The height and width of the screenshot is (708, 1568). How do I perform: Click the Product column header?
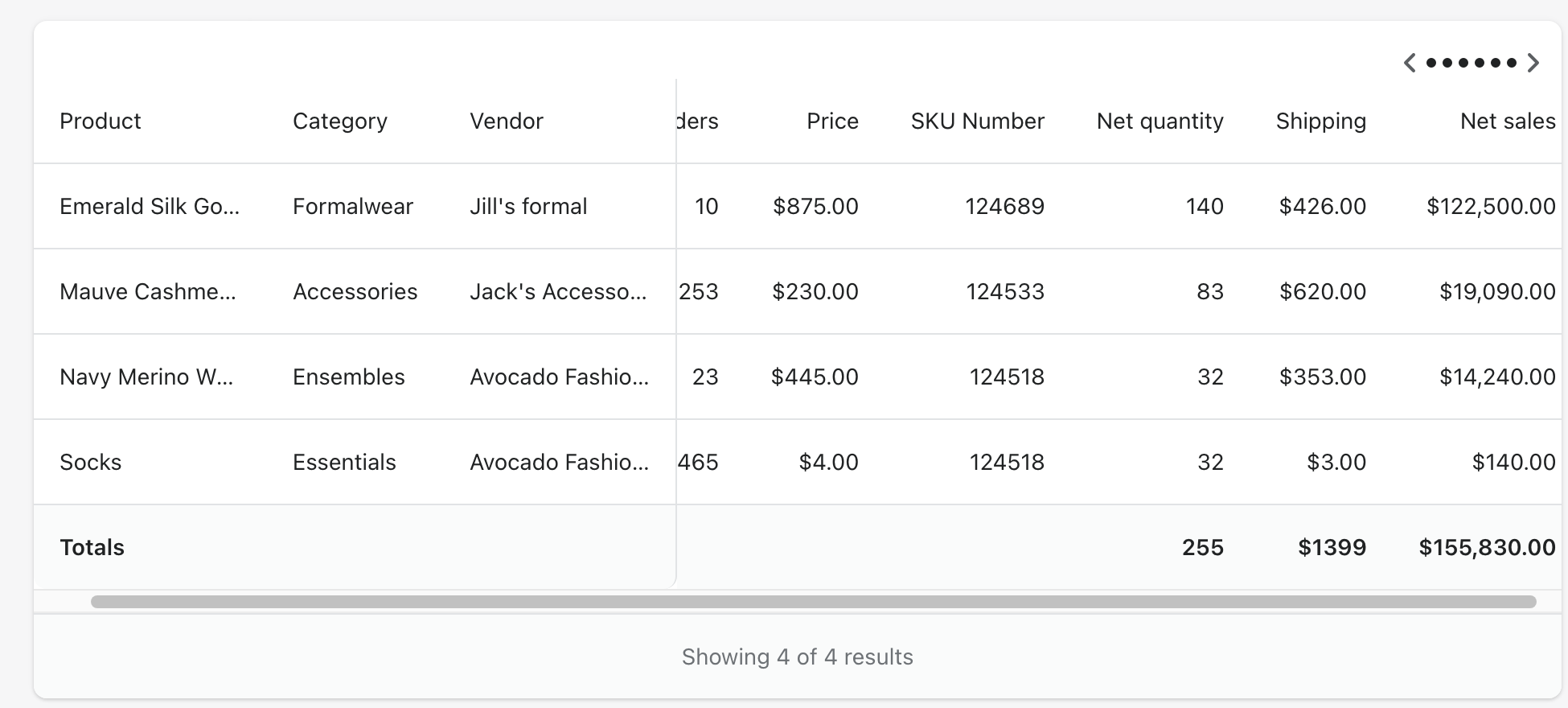[101, 121]
